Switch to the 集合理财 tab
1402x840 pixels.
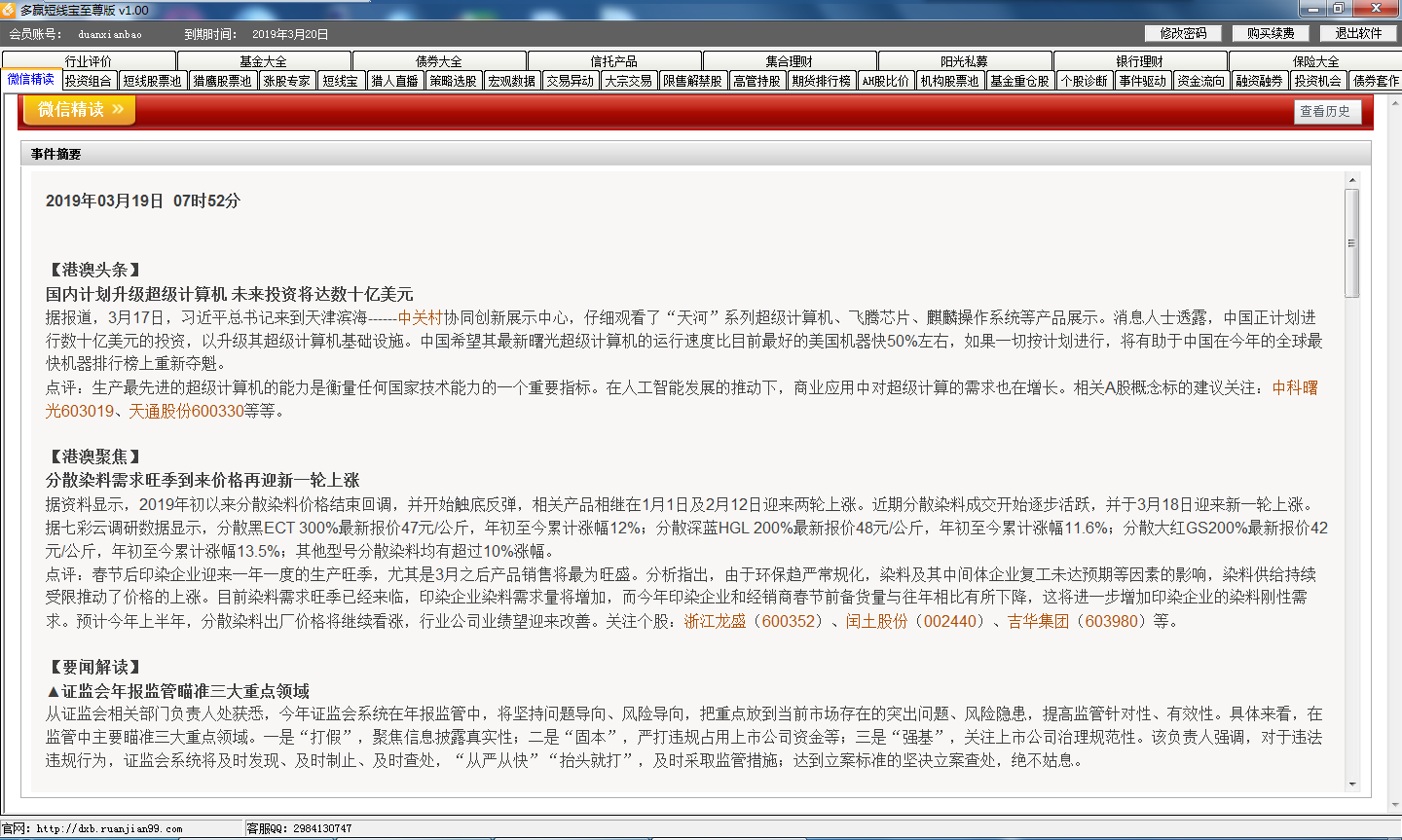coord(790,61)
